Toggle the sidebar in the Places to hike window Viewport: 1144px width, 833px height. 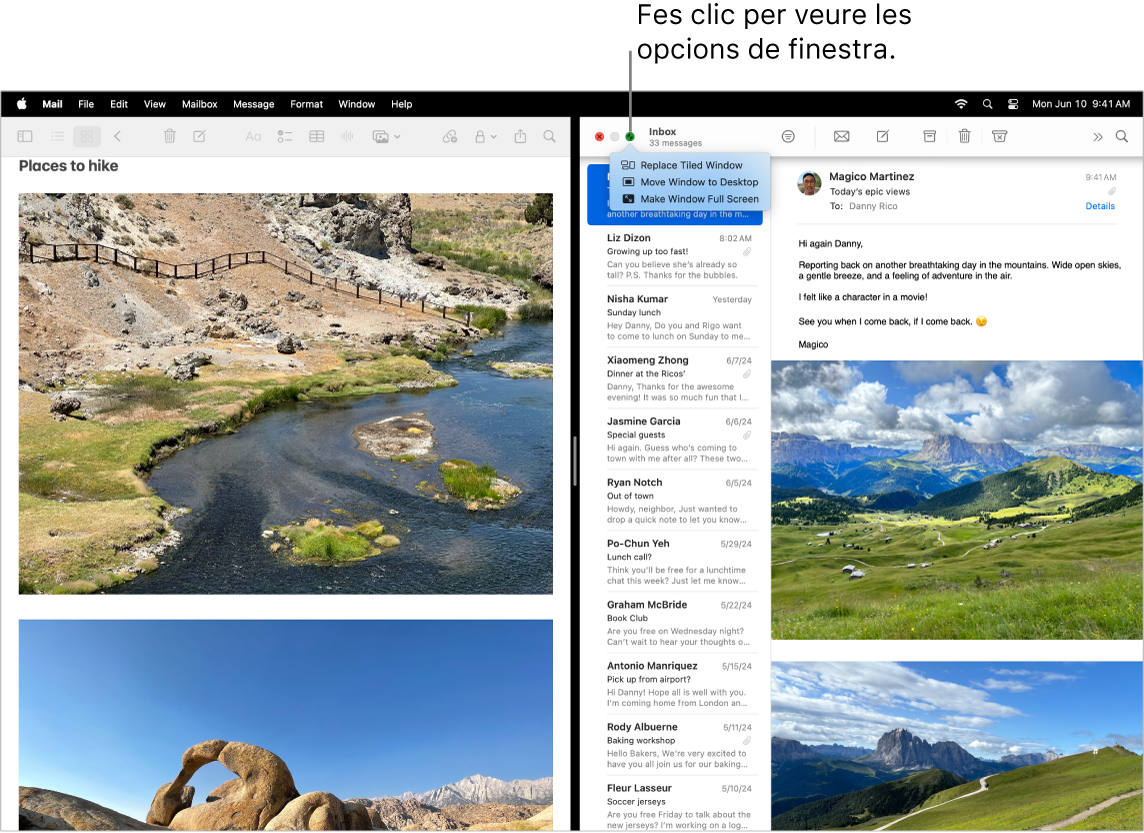coord(25,137)
